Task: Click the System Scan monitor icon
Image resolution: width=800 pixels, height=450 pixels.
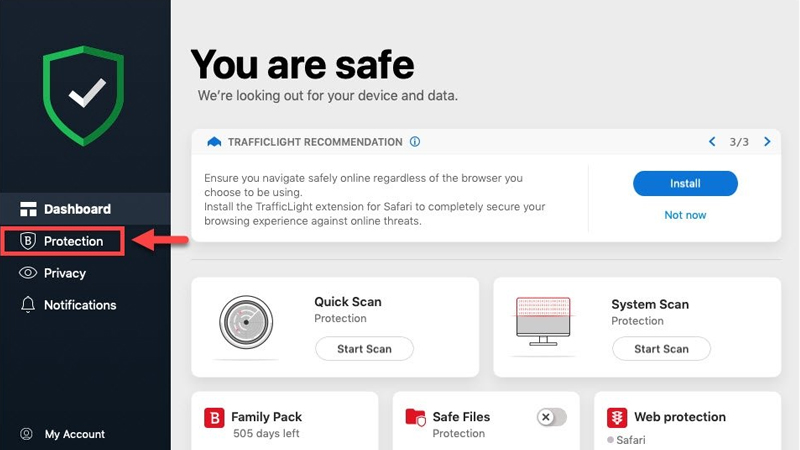Action: click(543, 321)
